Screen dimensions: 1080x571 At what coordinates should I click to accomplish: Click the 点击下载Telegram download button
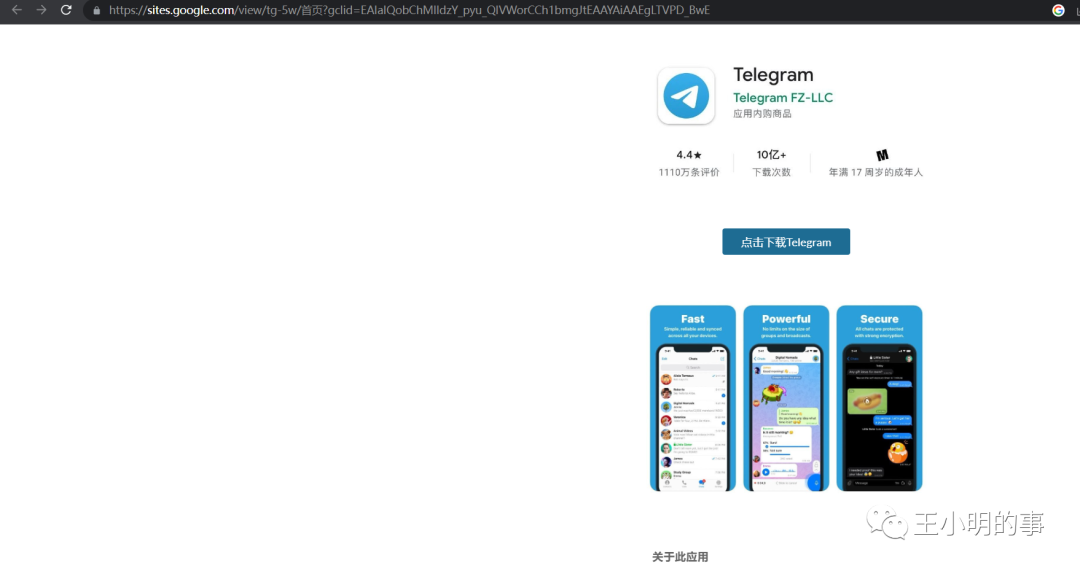(x=786, y=242)
